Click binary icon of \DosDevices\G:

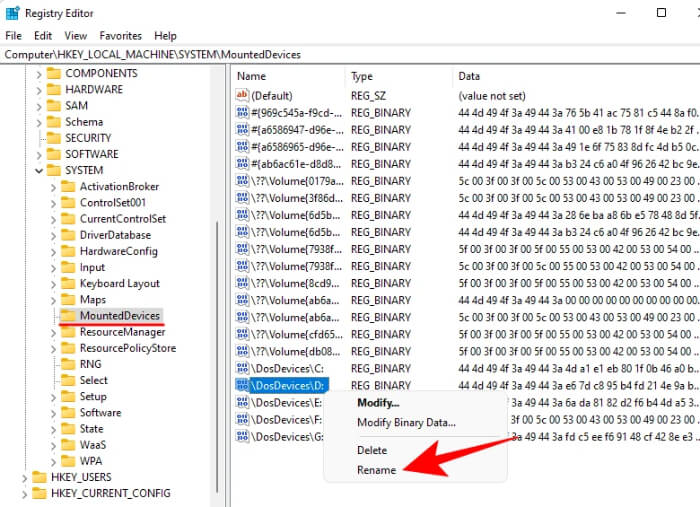point(242,436)
